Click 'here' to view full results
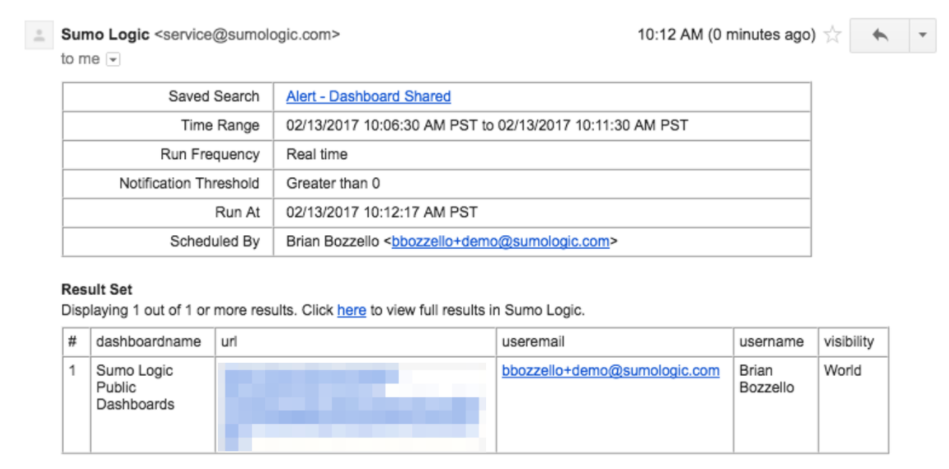Screen dimensions: 949x469 [351, 310]
